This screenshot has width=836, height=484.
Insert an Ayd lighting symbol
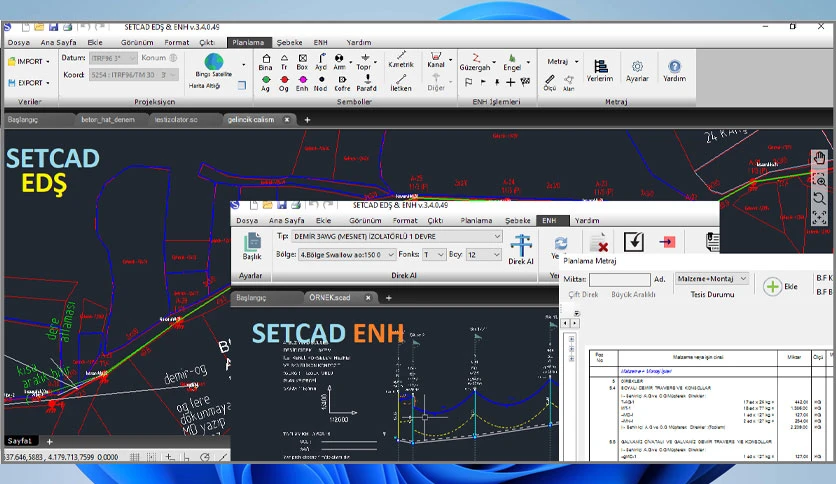[321, 62]
